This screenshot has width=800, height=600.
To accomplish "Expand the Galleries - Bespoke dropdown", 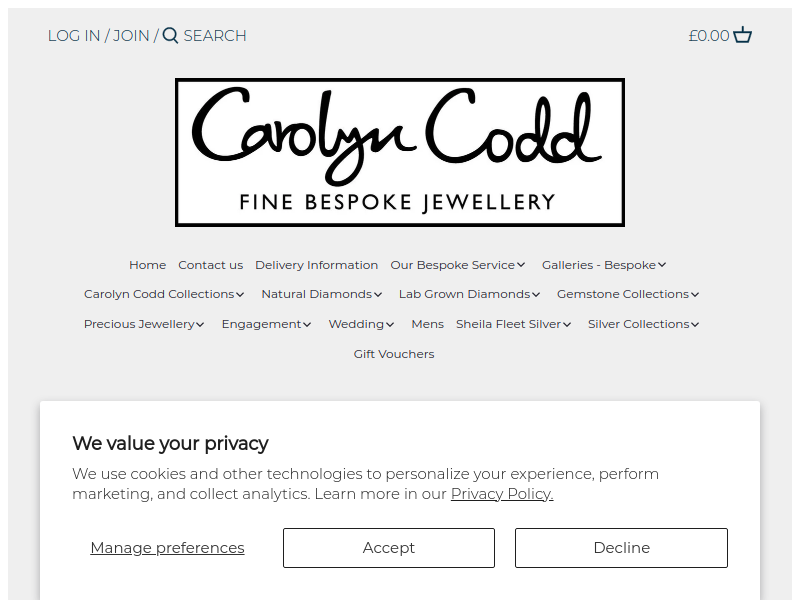I will (x=604, y=265).
